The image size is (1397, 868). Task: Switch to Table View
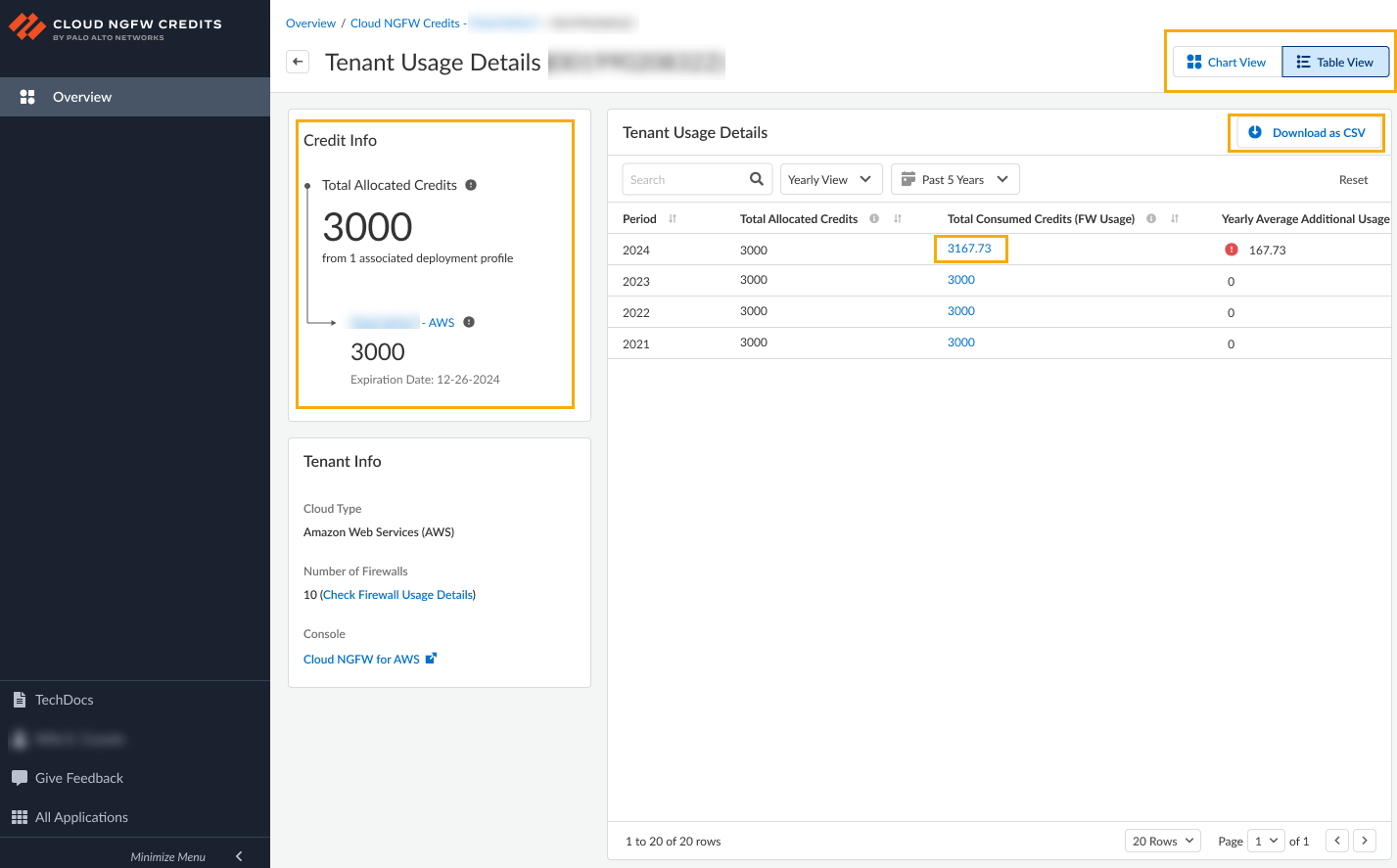(x=1335, y=62)
